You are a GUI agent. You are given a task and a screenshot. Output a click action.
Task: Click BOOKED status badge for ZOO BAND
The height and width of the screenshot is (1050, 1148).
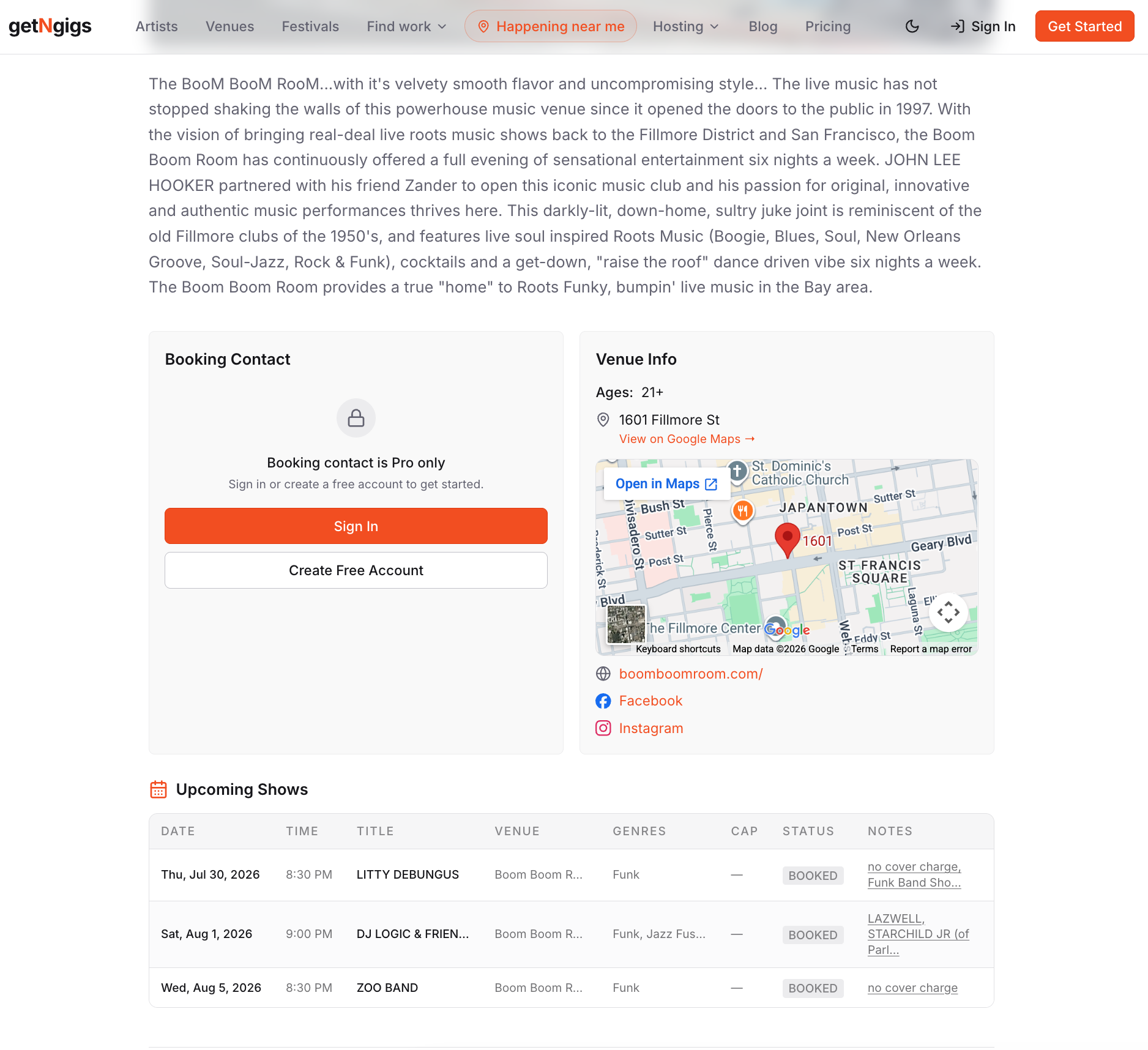pyautogui.click(x=813, y=988)
